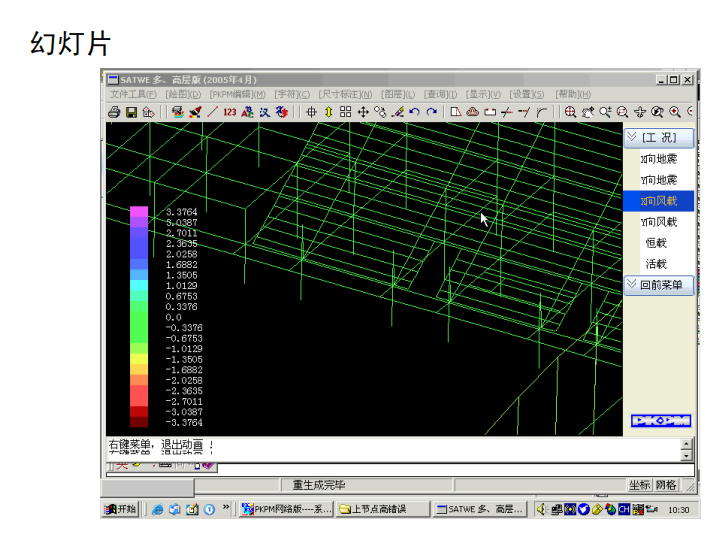
Task: Select X向地震 load case
Action: (x=658, y=159)
